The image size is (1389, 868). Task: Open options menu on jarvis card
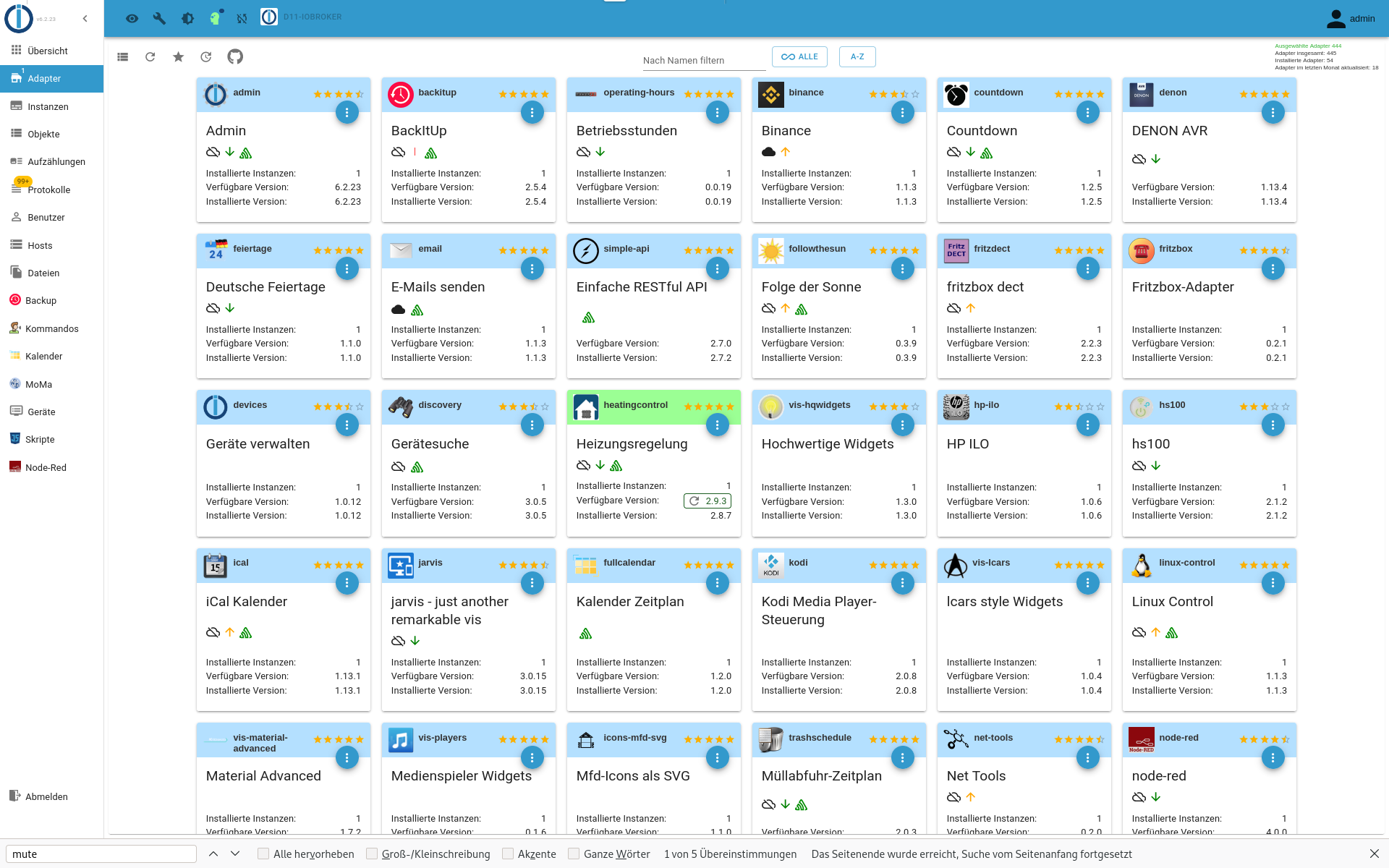pyautogui.click(x=532, y=582)
